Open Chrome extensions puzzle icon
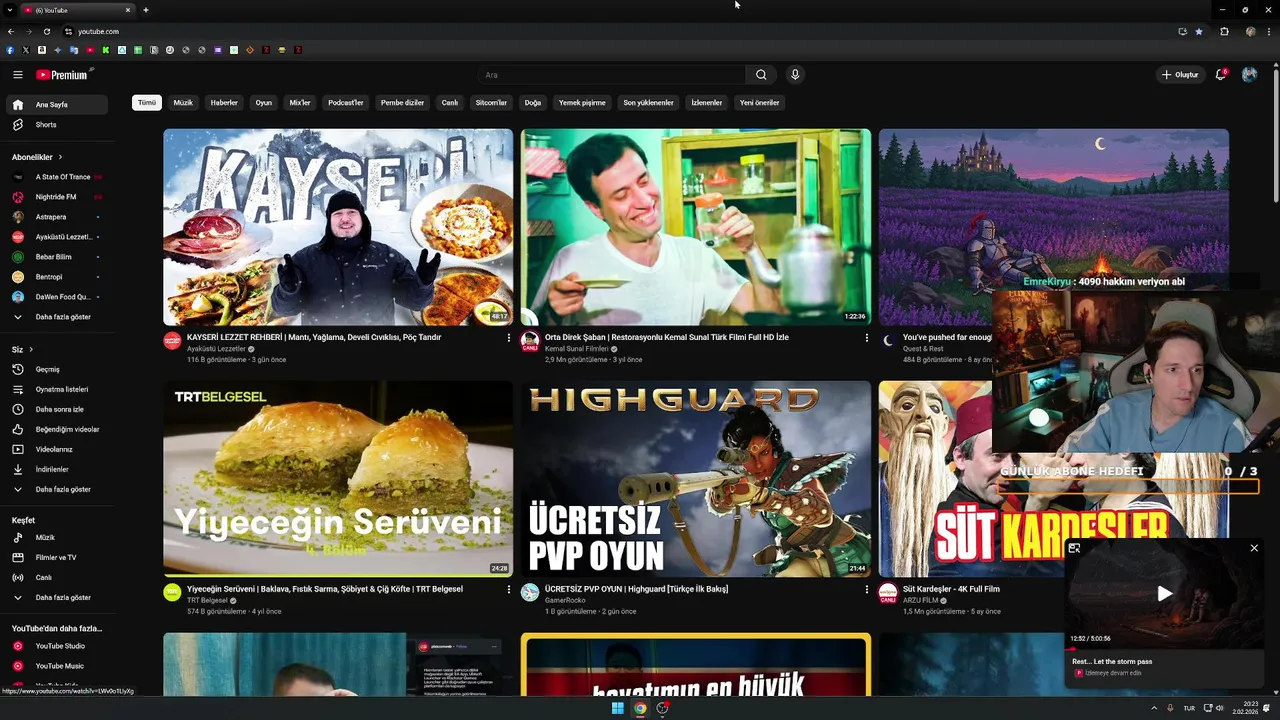 (1224, 31)
